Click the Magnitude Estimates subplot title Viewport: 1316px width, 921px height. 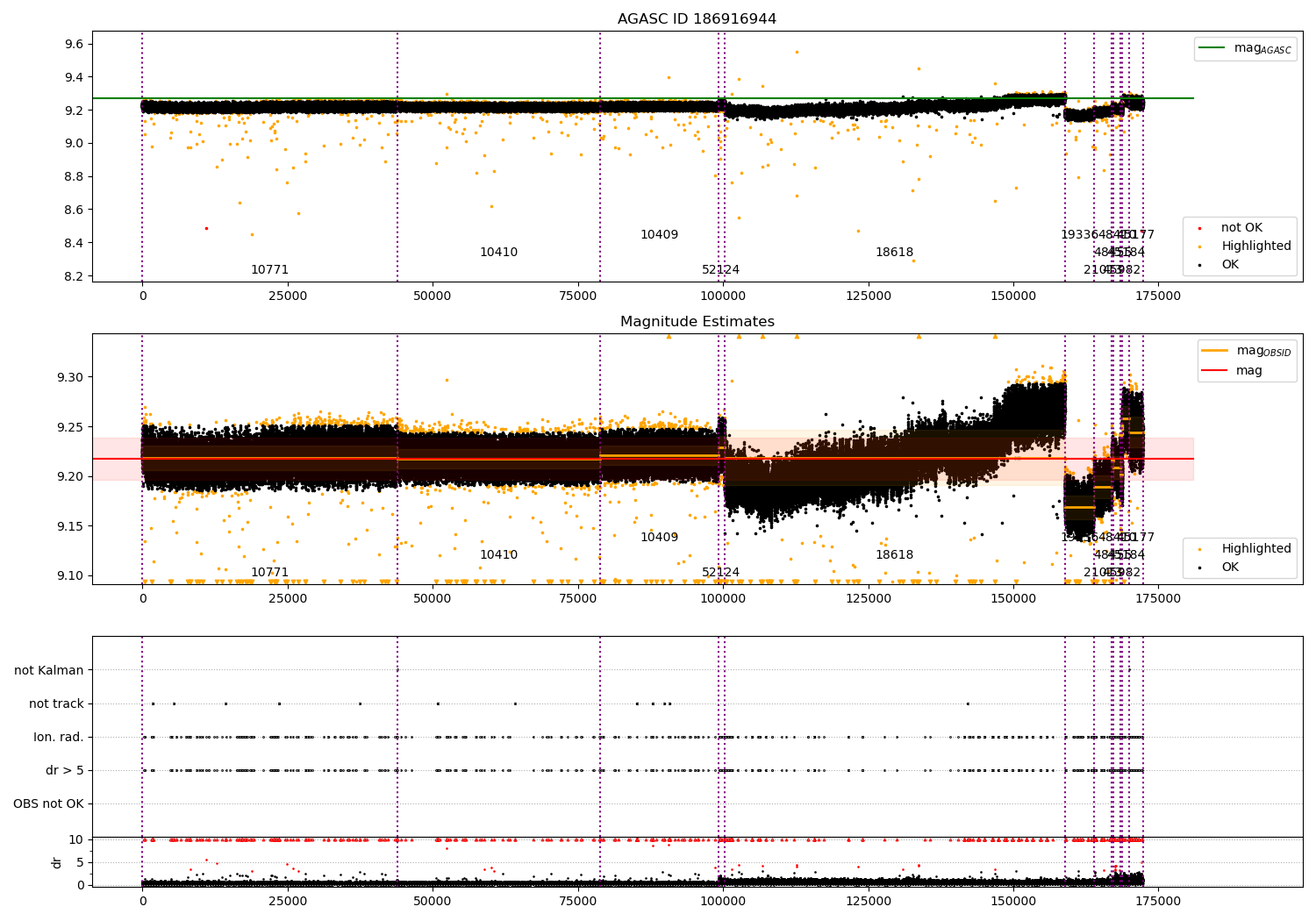(x=697, y=322)
